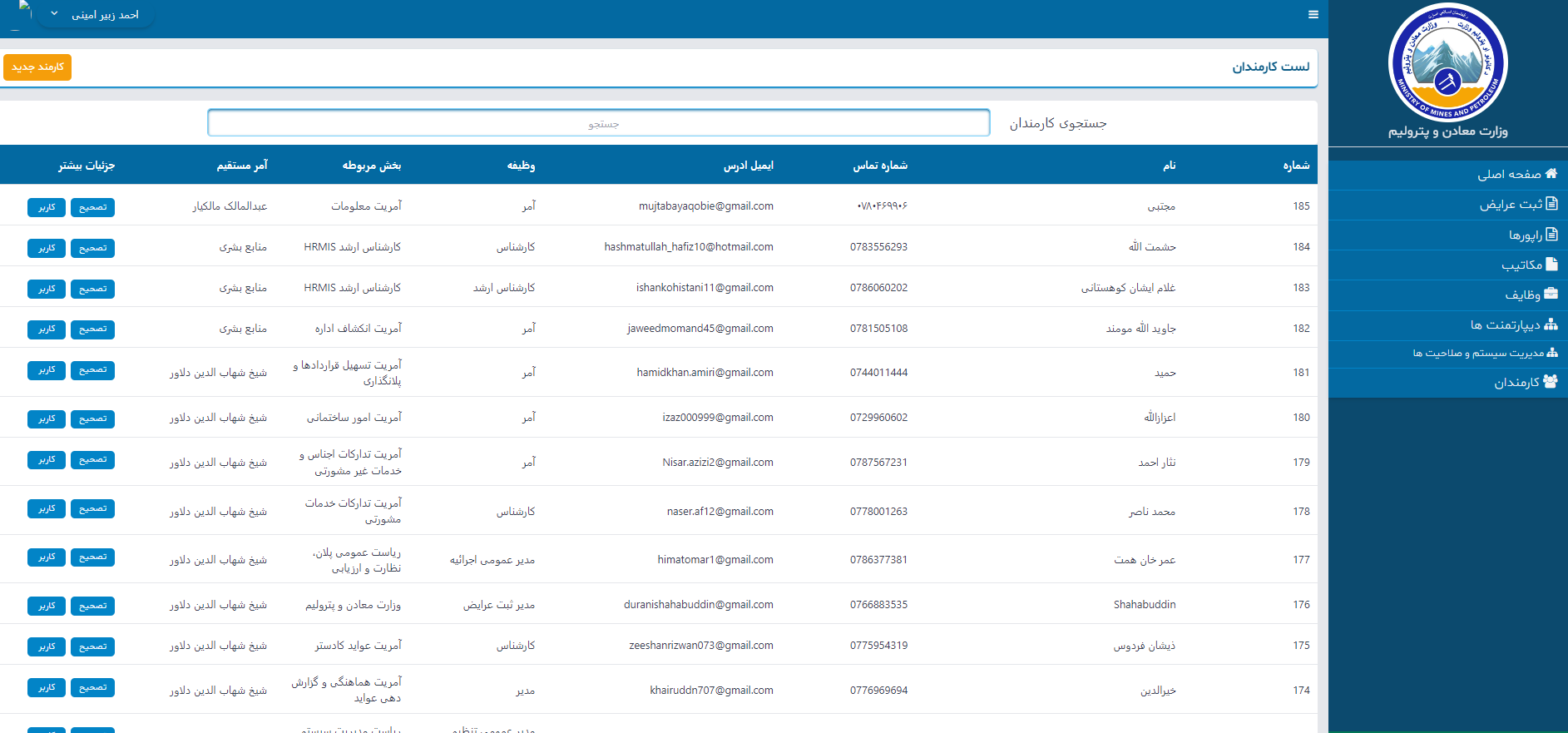Click the users icon beside کارمندان
The image size is (1568, 733).
click(1551, 381)
